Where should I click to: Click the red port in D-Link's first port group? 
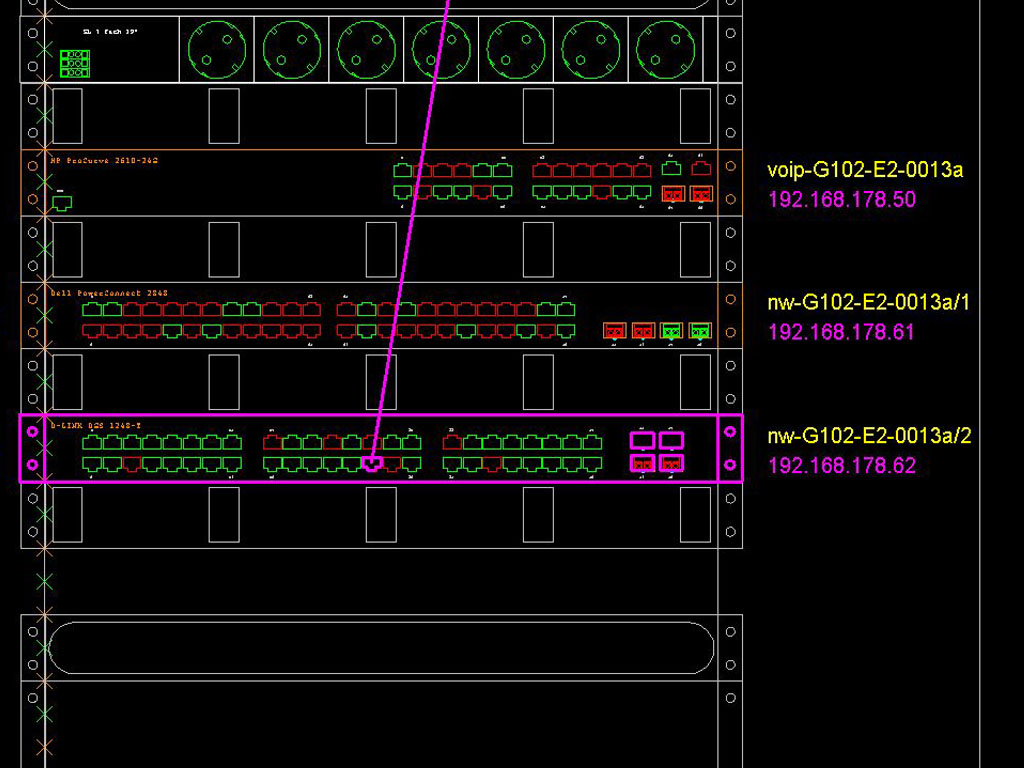tap(132, 464)
